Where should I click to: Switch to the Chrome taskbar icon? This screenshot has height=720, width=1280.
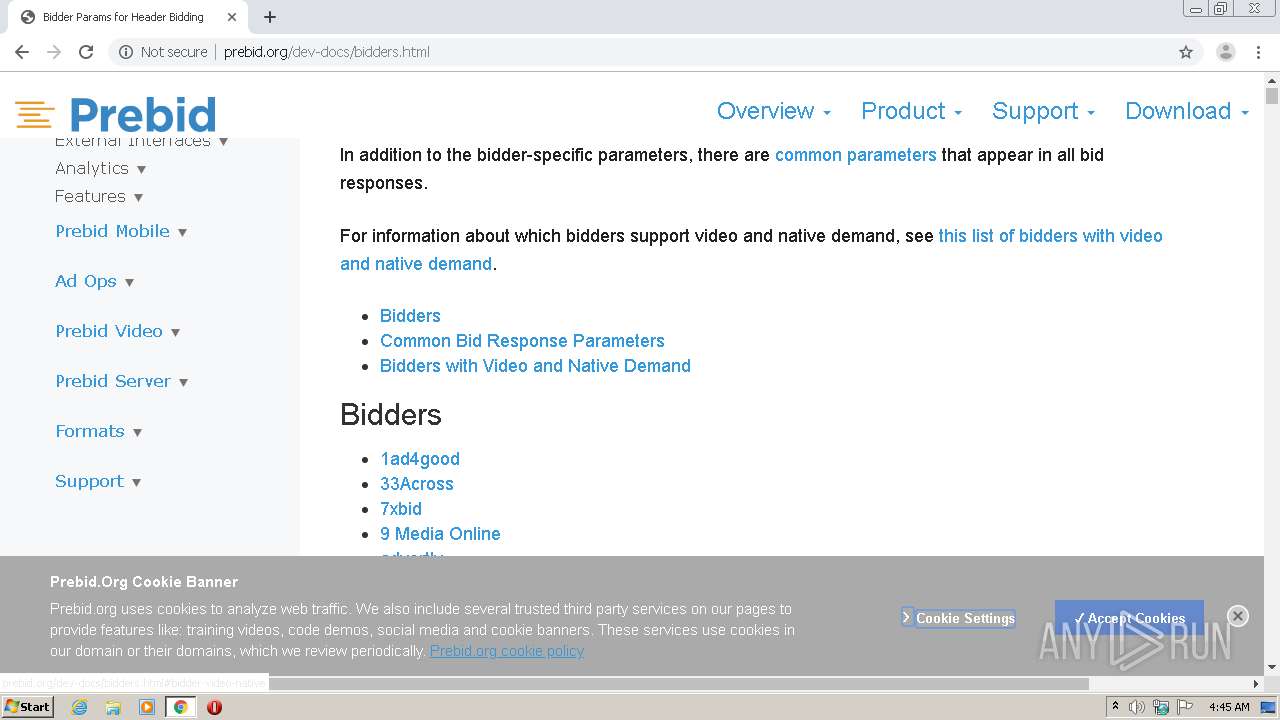pos(181,707)
